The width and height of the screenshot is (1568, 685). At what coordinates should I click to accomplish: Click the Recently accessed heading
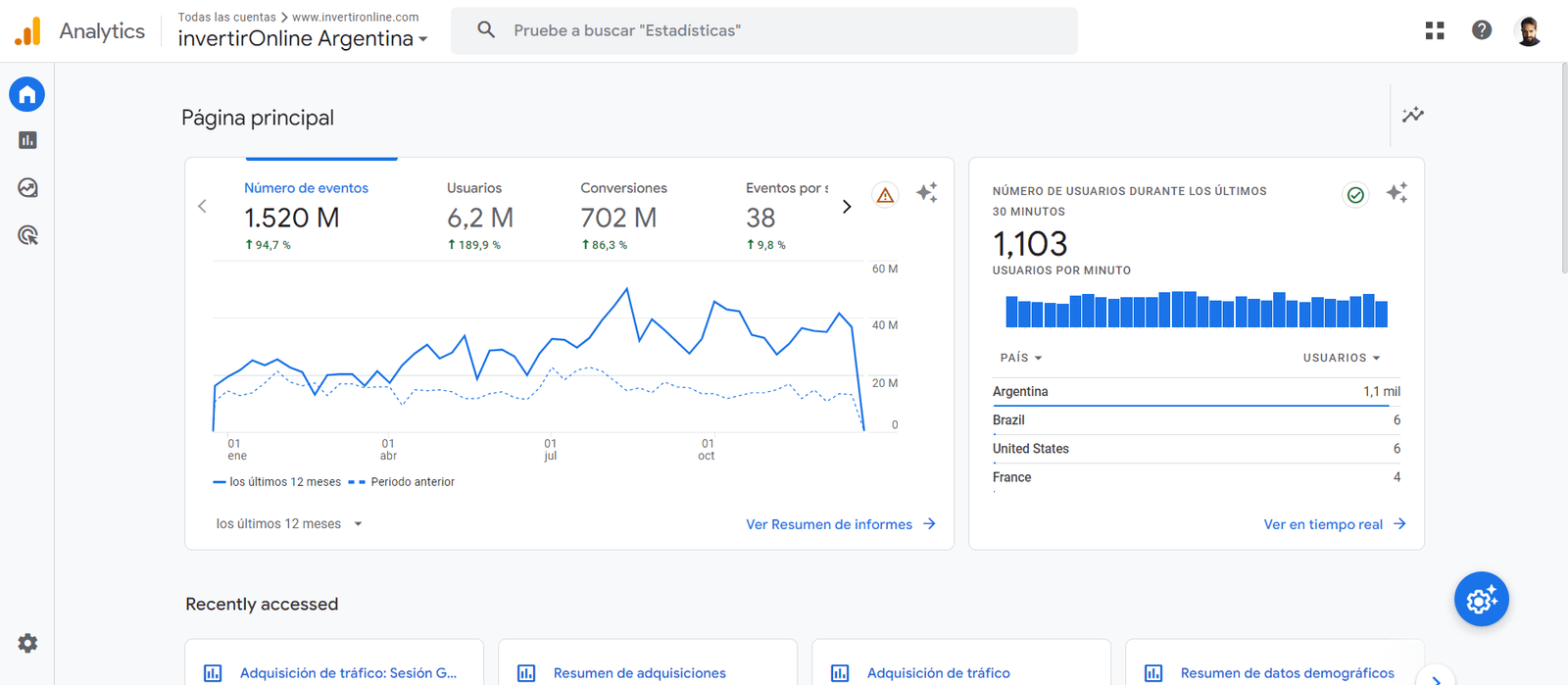[262, 605]
